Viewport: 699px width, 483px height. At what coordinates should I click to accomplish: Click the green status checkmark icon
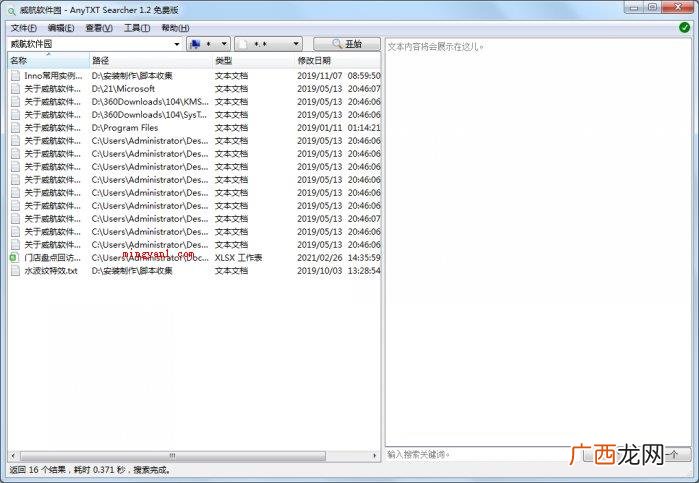(x=684, y=28)
